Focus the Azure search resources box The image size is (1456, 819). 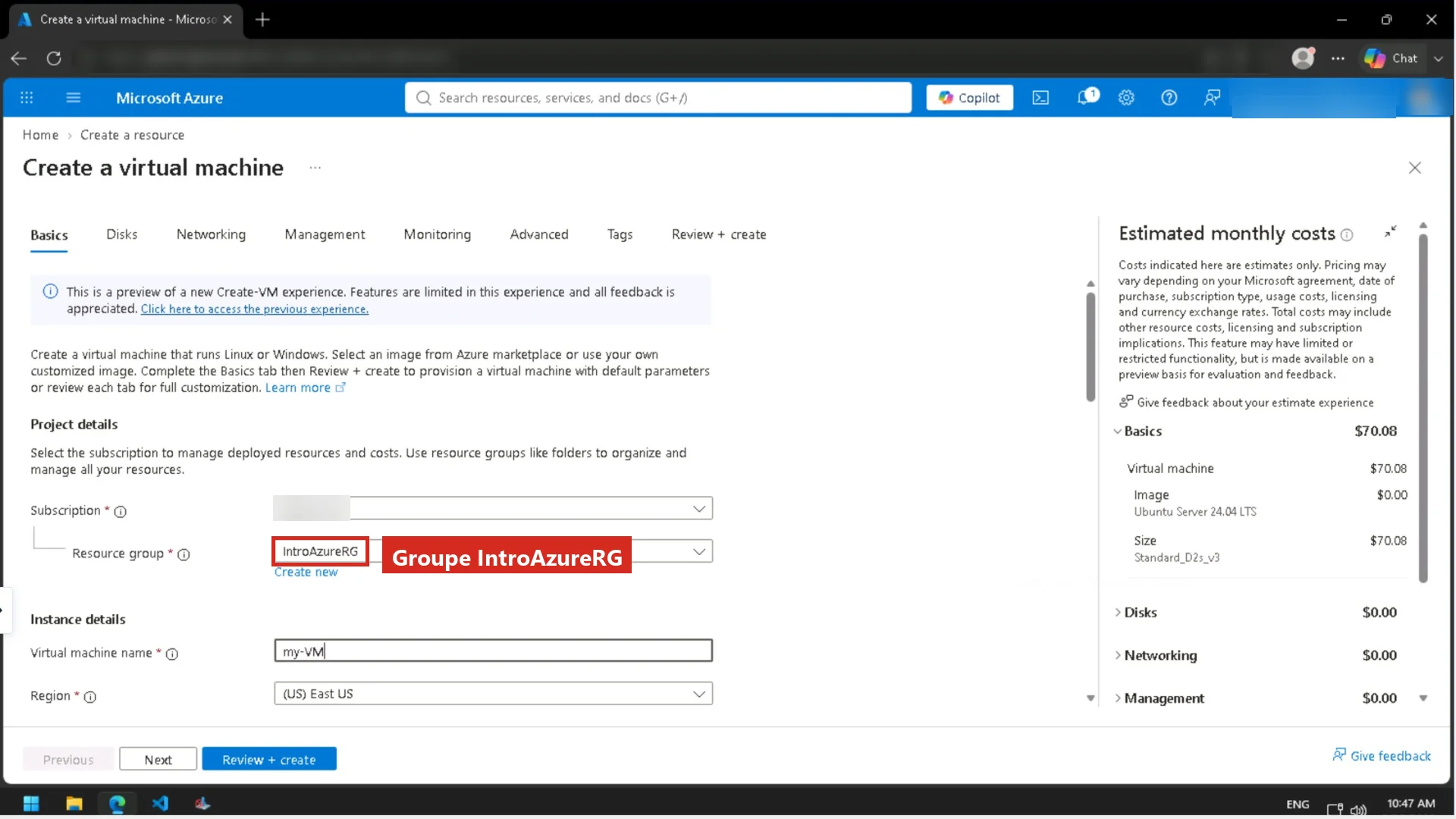pyautogui.click(x=658, y=98)
